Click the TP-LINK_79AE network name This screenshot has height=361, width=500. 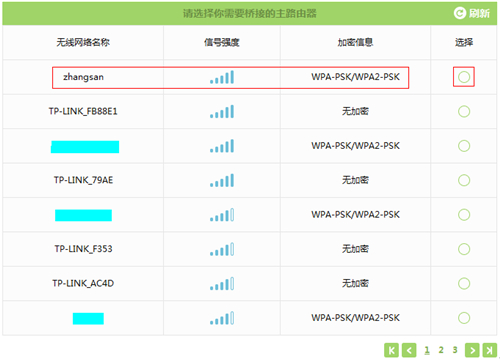click(83, 180)
